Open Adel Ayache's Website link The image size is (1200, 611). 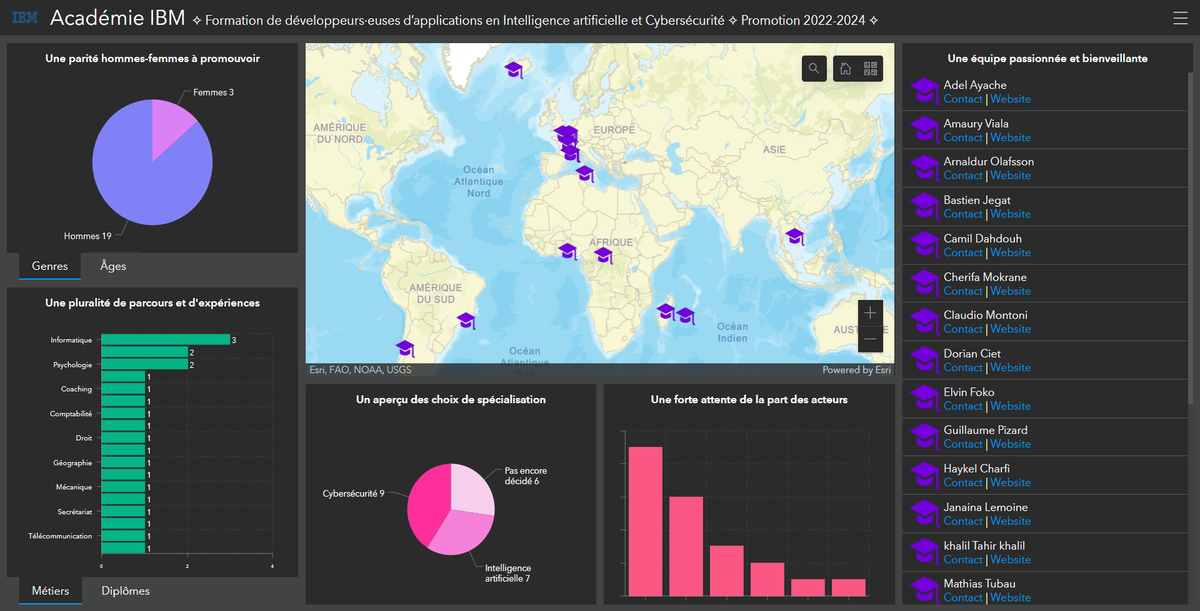[1010, 99]
